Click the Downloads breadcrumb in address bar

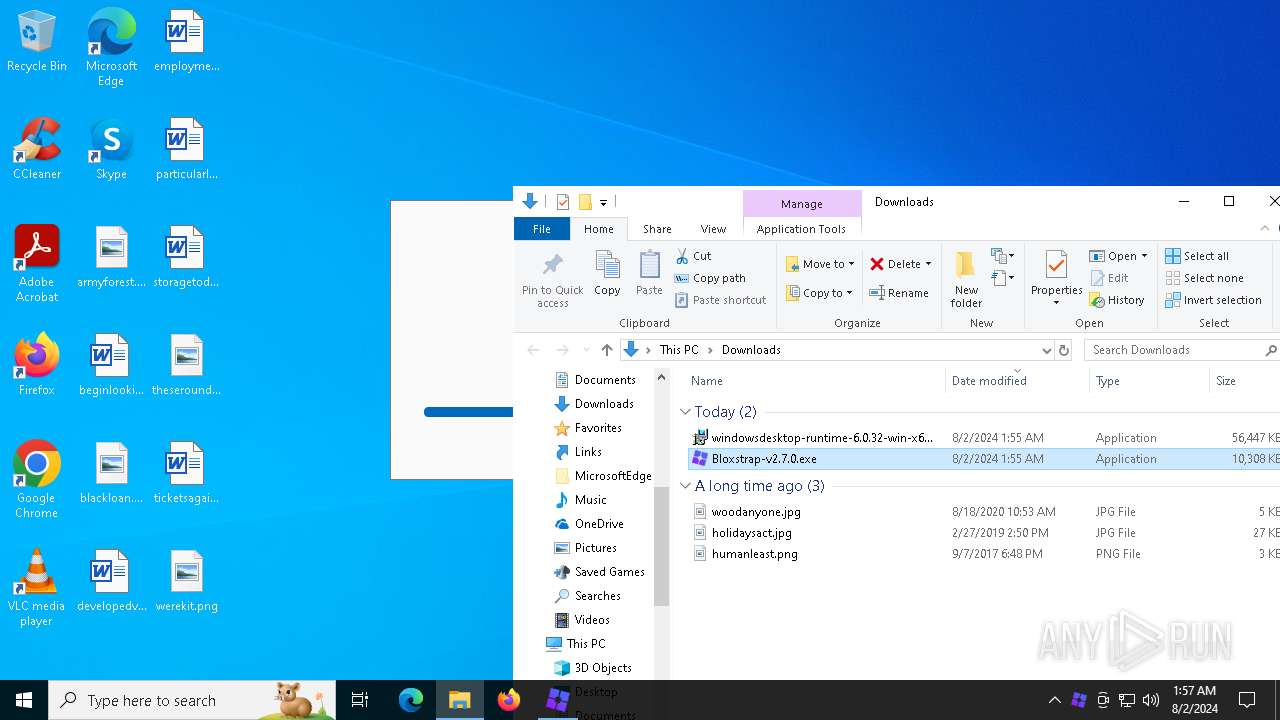click(751, 350)
